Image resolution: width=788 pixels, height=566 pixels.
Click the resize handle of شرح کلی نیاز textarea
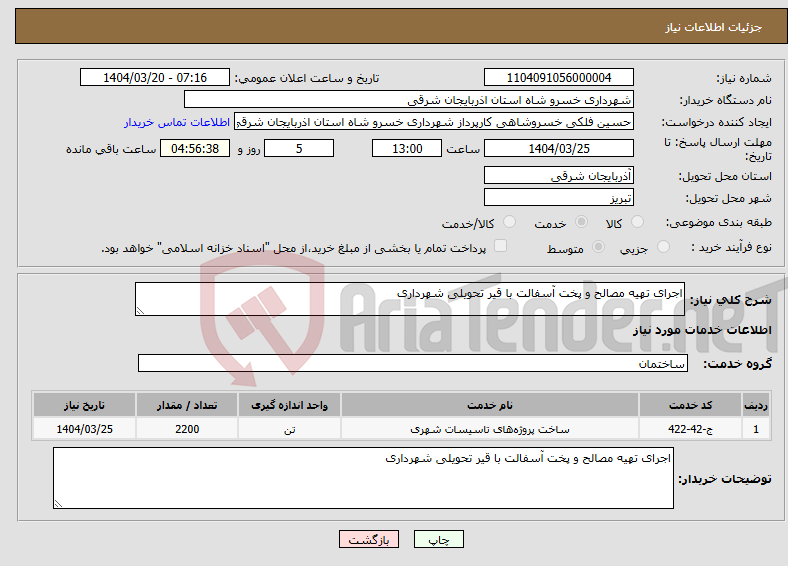pos(140,311)
